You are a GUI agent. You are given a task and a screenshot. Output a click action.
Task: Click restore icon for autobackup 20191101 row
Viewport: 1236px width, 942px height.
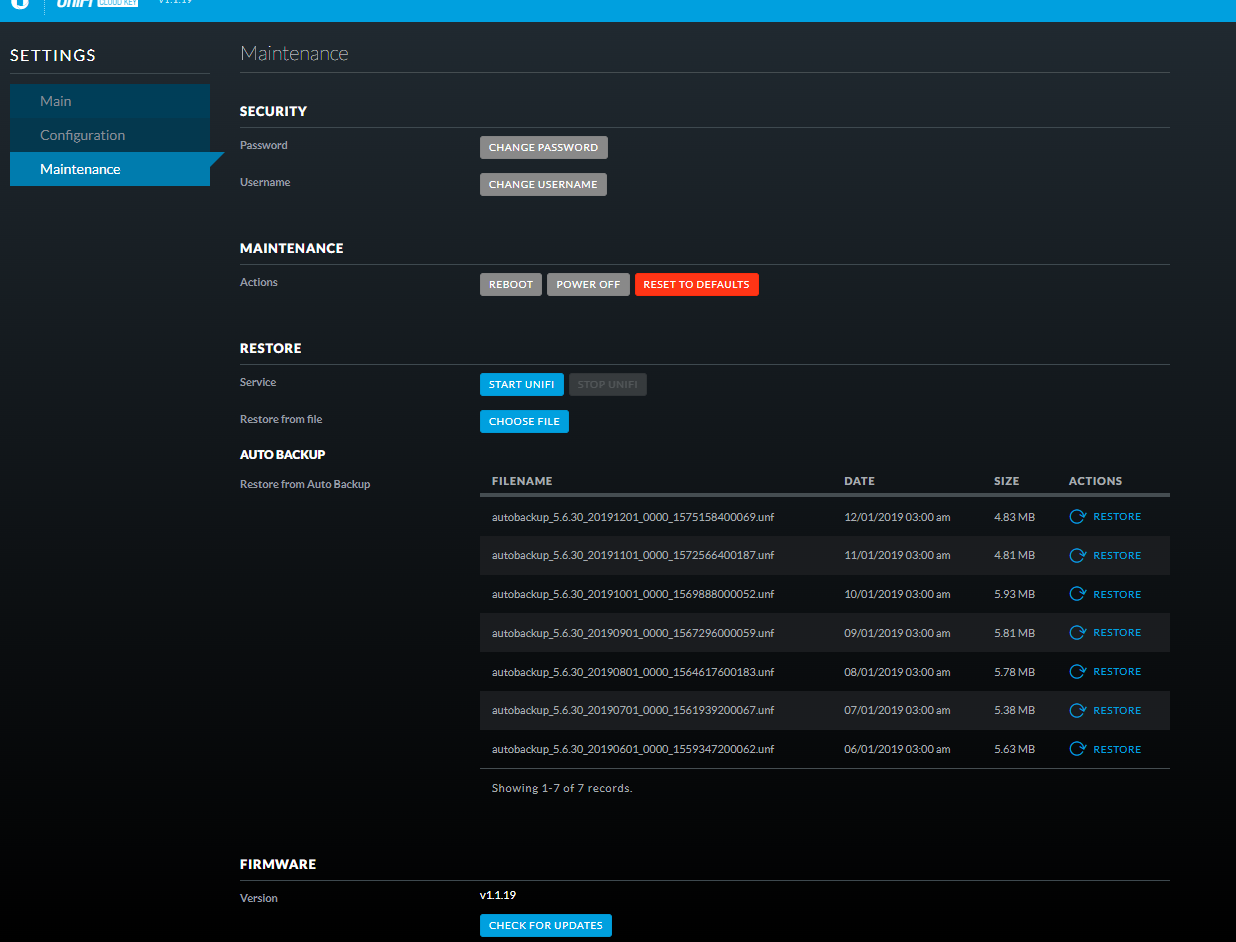click(1077, 556)
